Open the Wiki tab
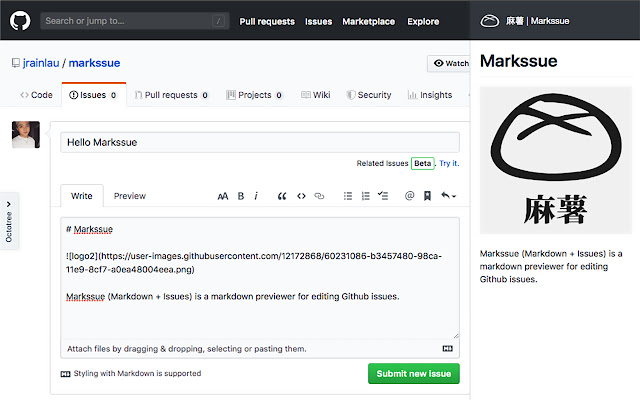 coord(316,95)
